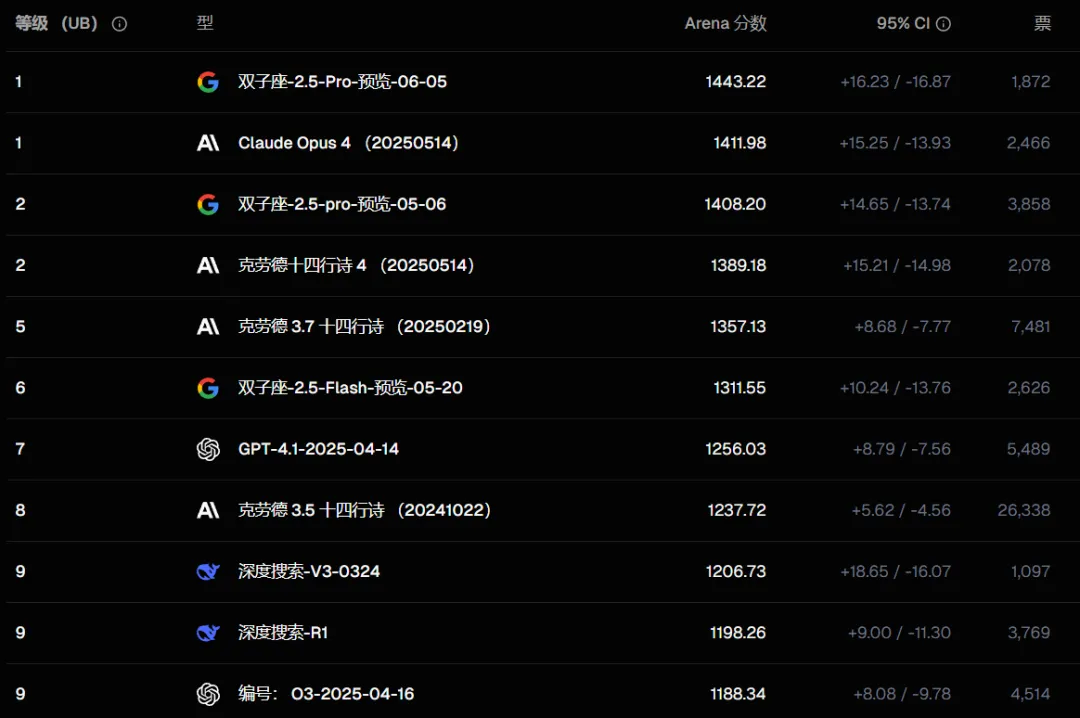Viewport: 1080px width, 718px height.
Task: Click confidence interval +15.25 / -13.93
Action: pyautogui.click(x=895, y=143)
